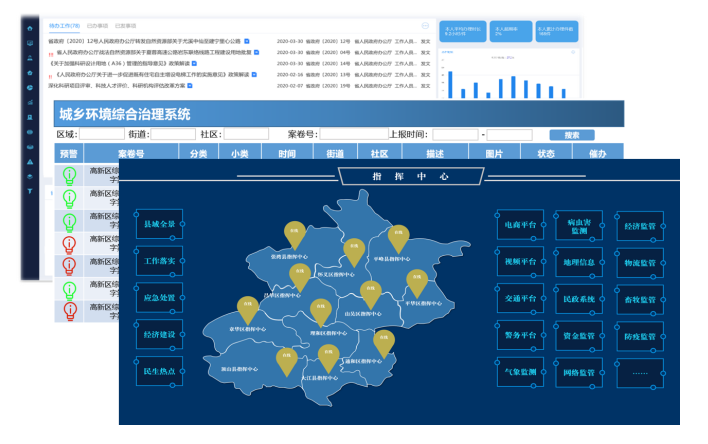This screenshot has height=444, width=708.
Task: Click the T-shaped icon in dark sidebar
Action: click(x=30, y=192)
